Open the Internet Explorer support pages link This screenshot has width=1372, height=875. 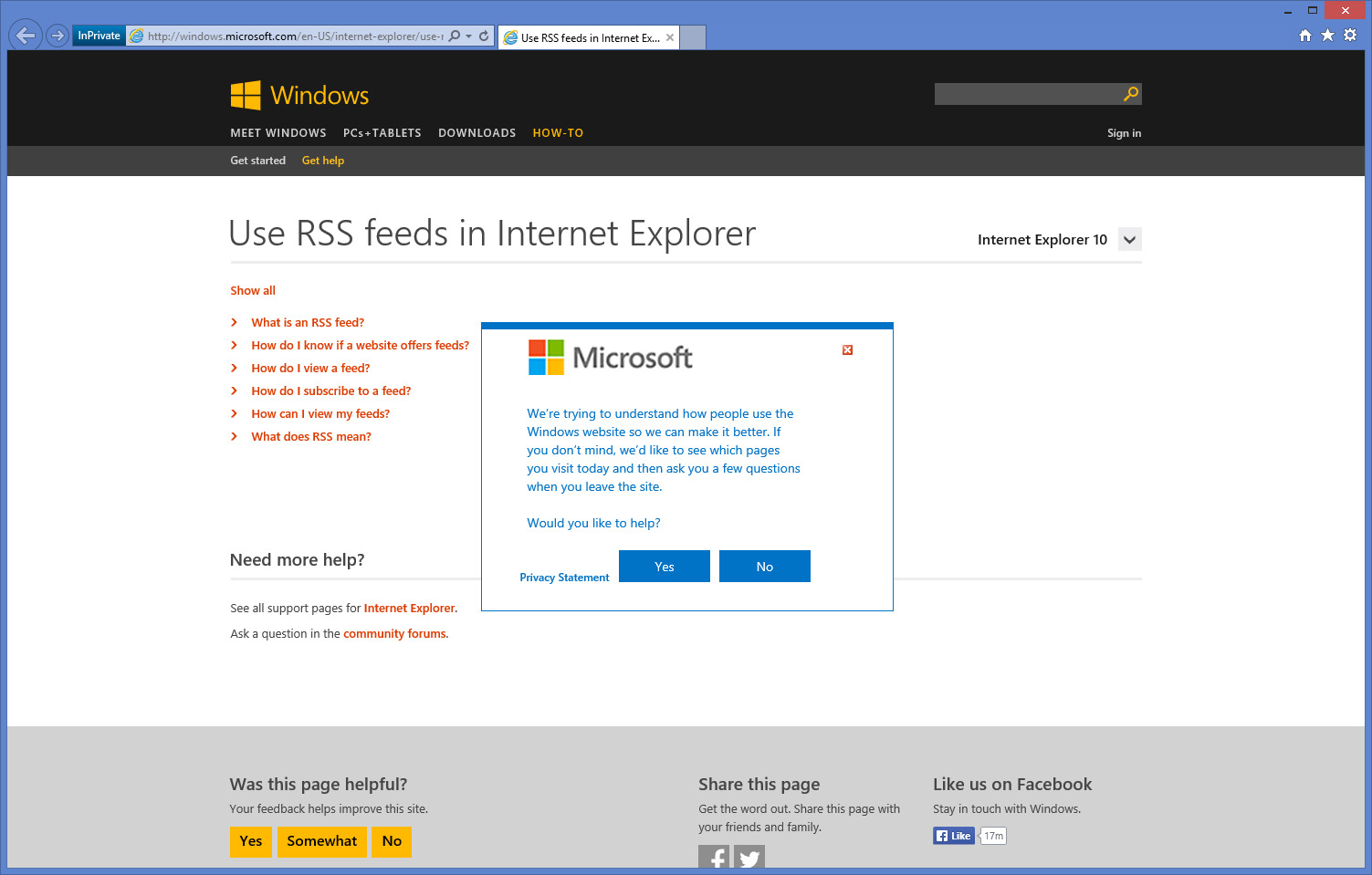pos(409,609)
